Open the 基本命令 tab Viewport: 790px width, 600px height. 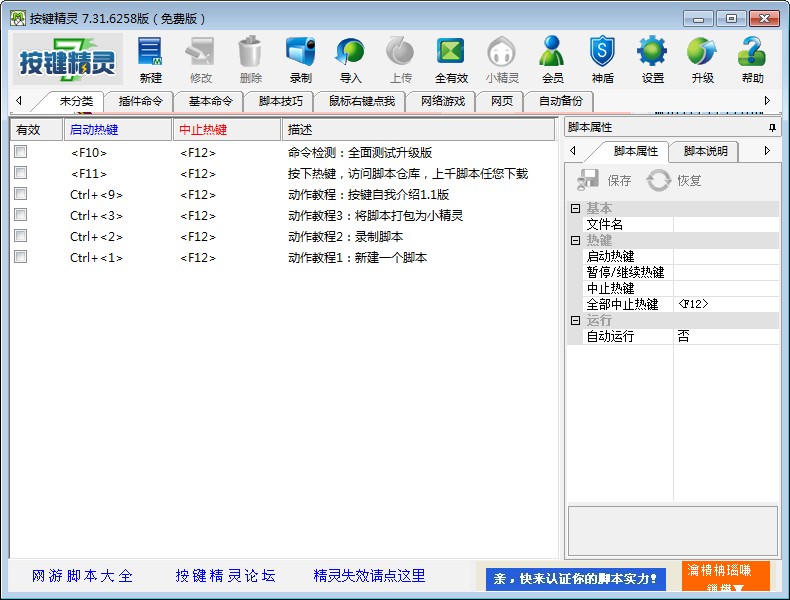pos(210,101)
